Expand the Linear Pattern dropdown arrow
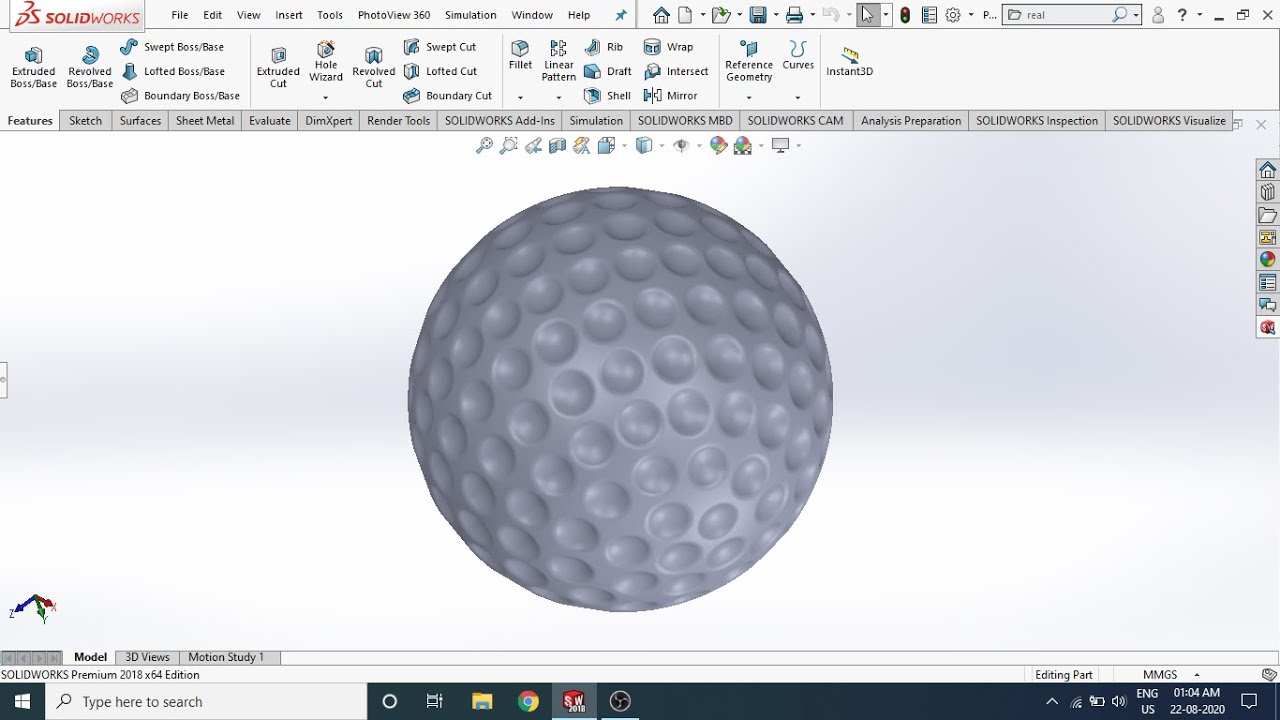The width and height of the screenshot is (1280, 720). [x=558, y=98]
